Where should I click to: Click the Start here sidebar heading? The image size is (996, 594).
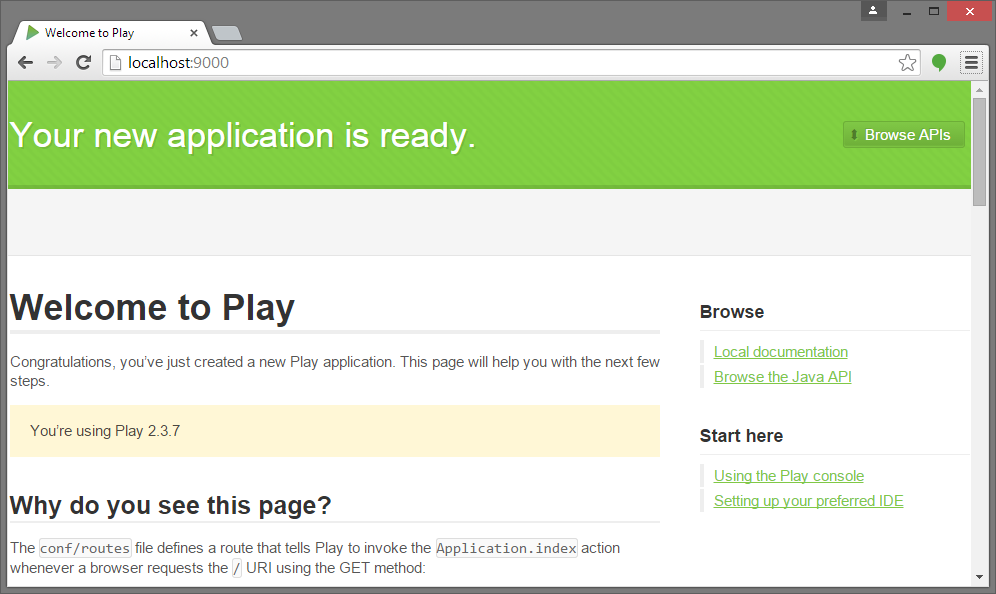[x=741, y=436]
